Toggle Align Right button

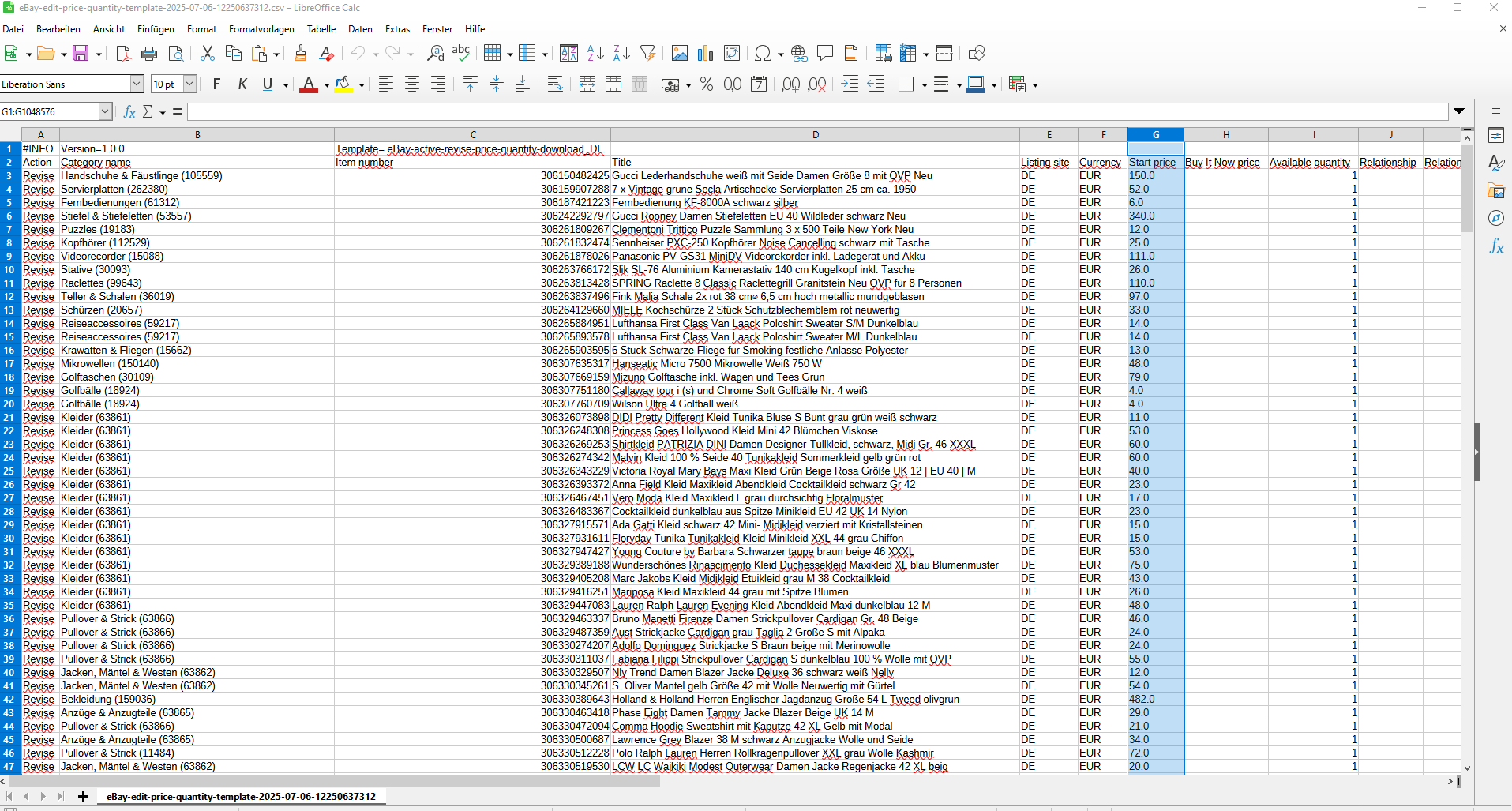pyautogui.click(x=438, y=84)
